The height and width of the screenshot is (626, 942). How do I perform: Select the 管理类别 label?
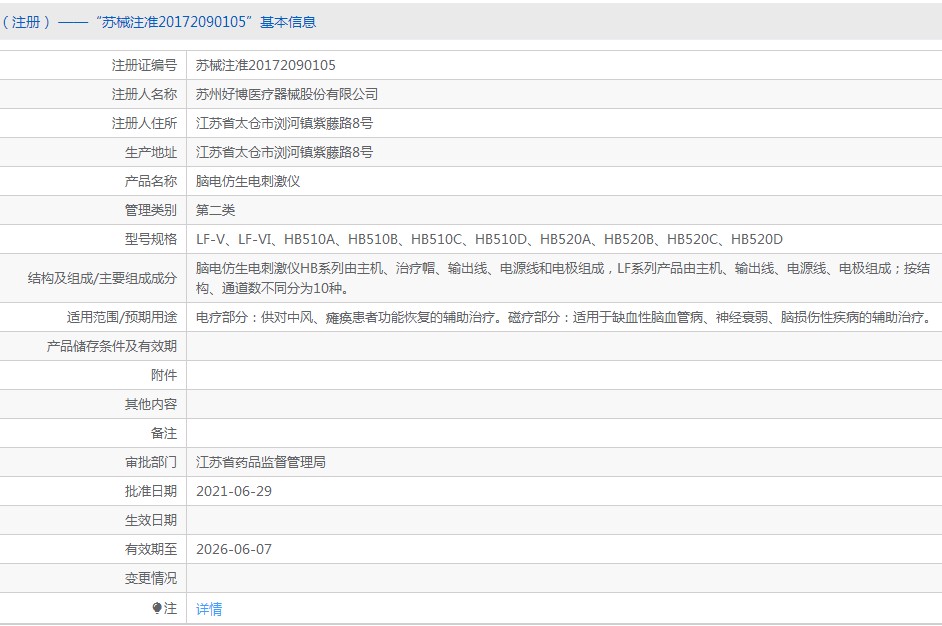click(151, 210)
